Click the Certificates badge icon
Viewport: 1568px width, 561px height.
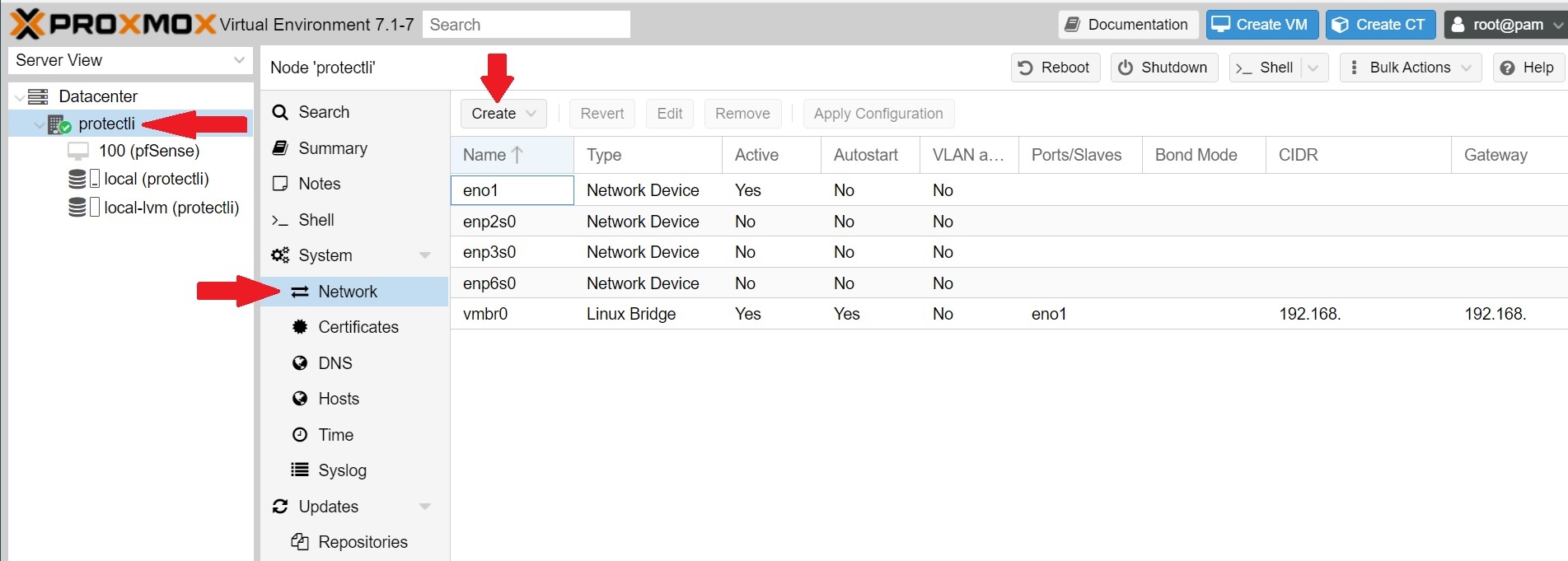[300, 327]
